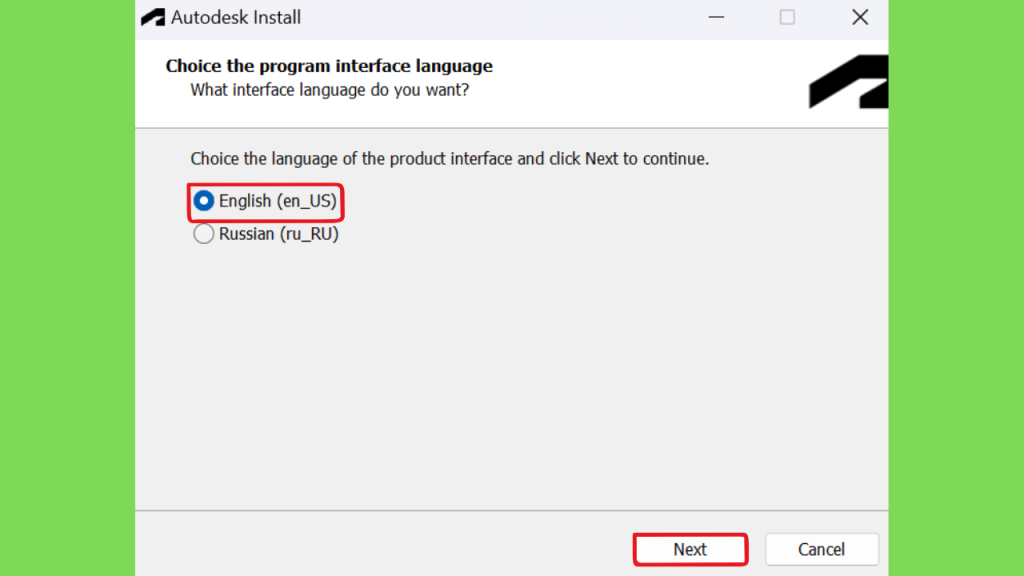
Task: Click the instruction text about clicking Next
Action: tap(449, 159)
